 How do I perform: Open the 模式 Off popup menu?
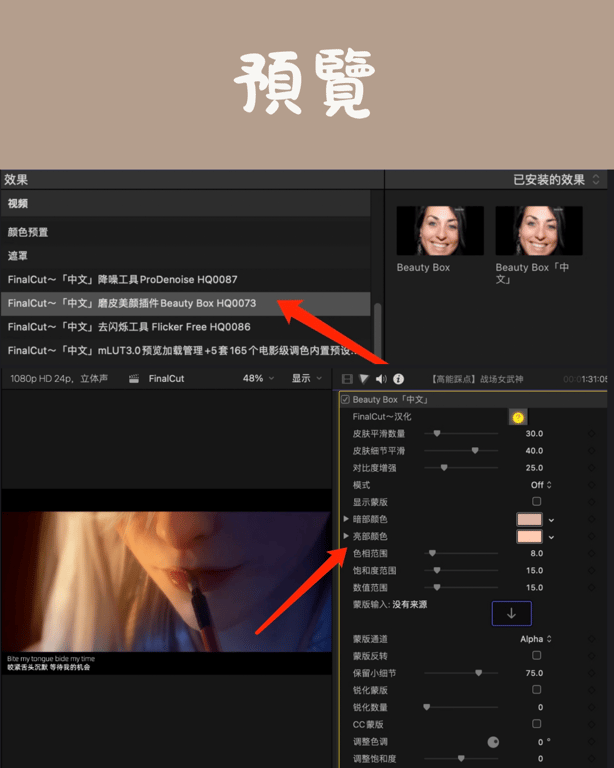pos(541,485)
